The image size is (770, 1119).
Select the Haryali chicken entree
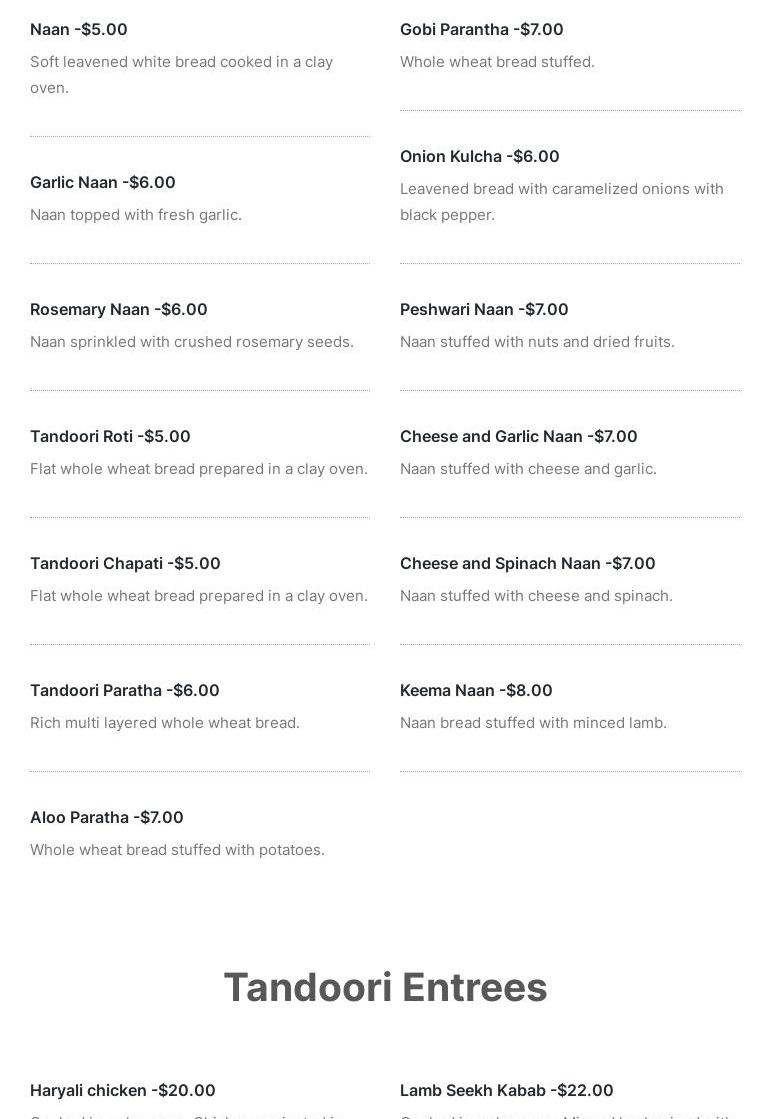123,1090
